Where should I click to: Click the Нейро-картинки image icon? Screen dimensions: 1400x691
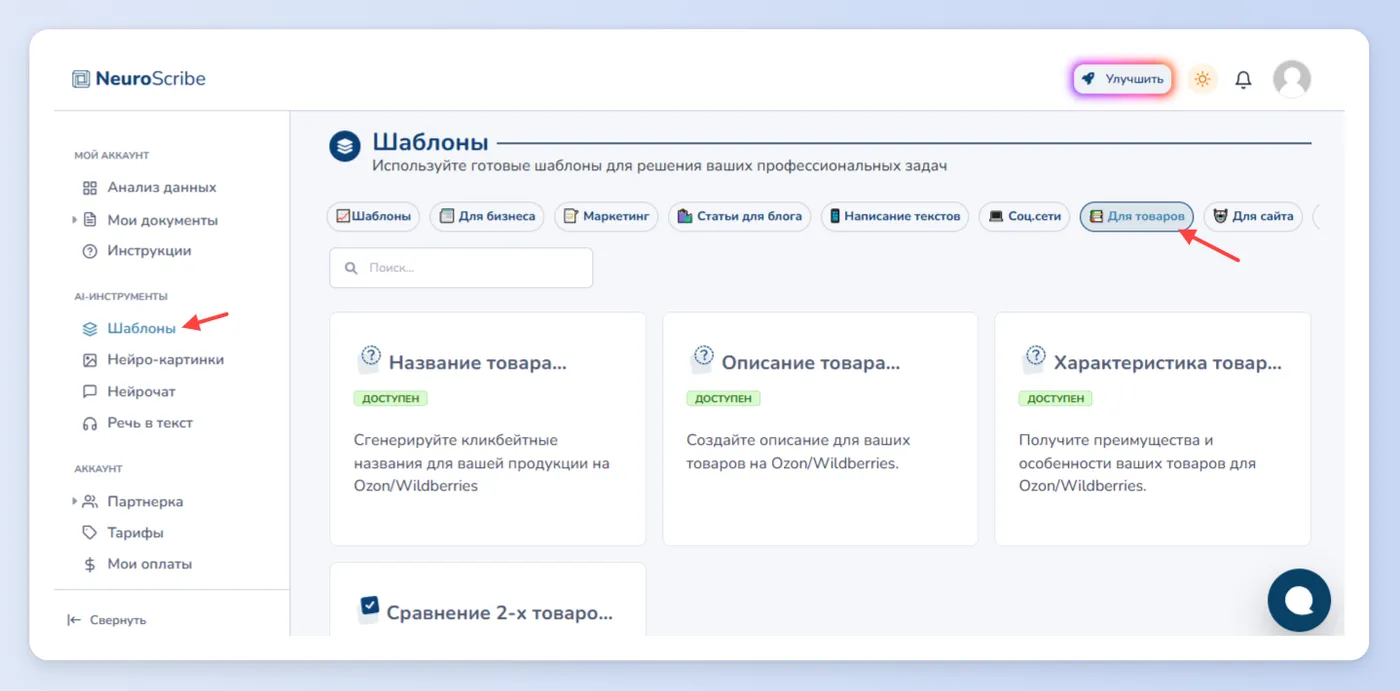pyautogui.click(x=90, y=360)
